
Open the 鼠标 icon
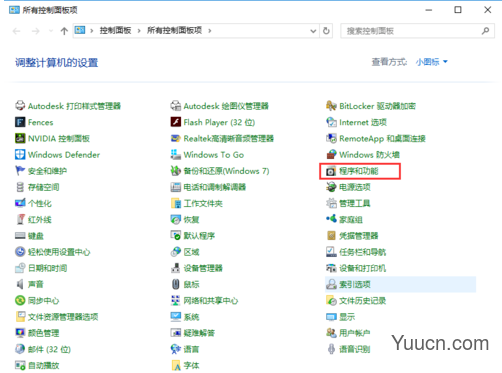pyautogui.click(x=176, y=284)
